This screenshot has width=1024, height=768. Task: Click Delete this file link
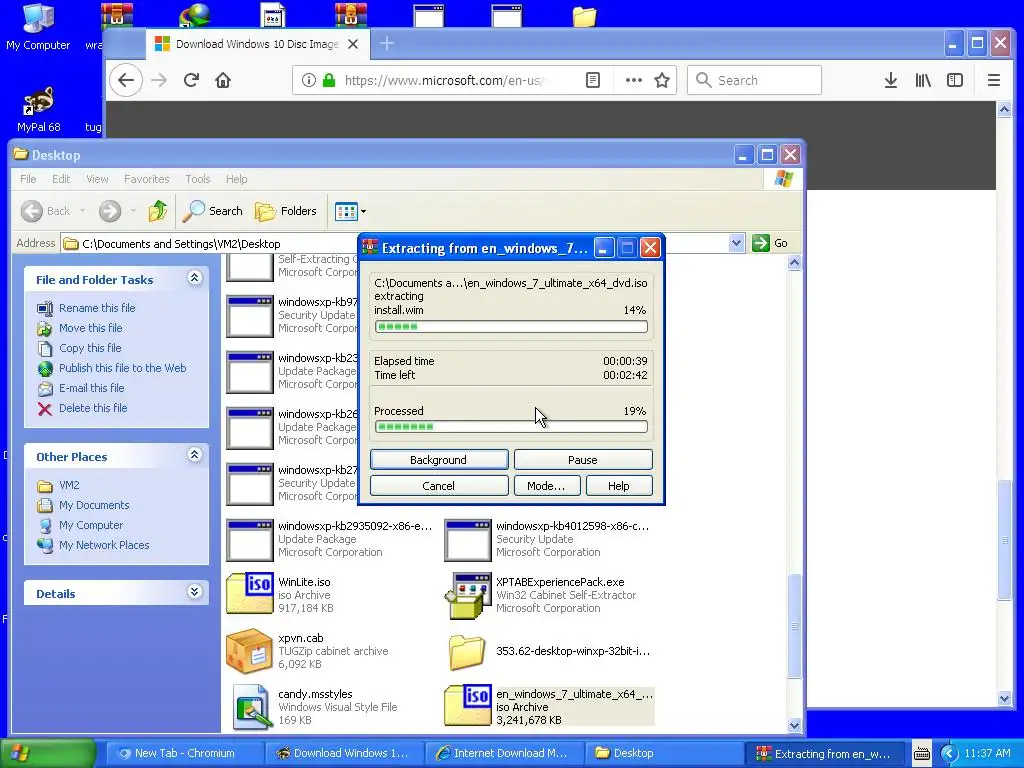tap(93, 408)
